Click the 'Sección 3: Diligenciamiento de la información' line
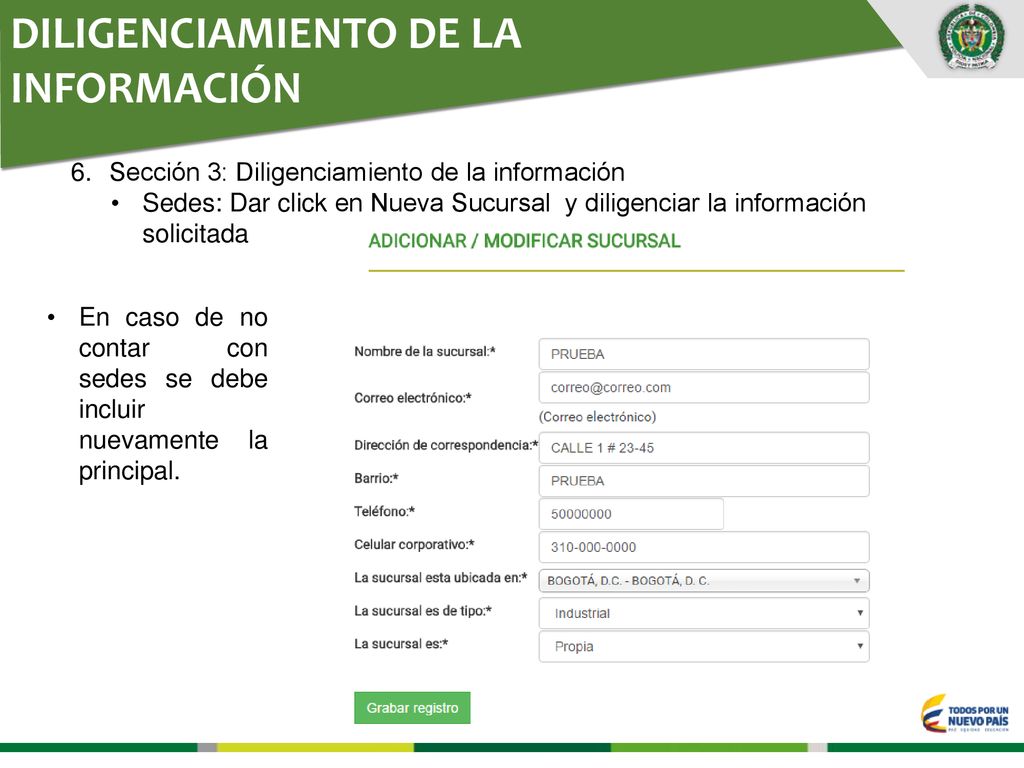Viewport: 1024px width, 768px height. tap(347, 172)
